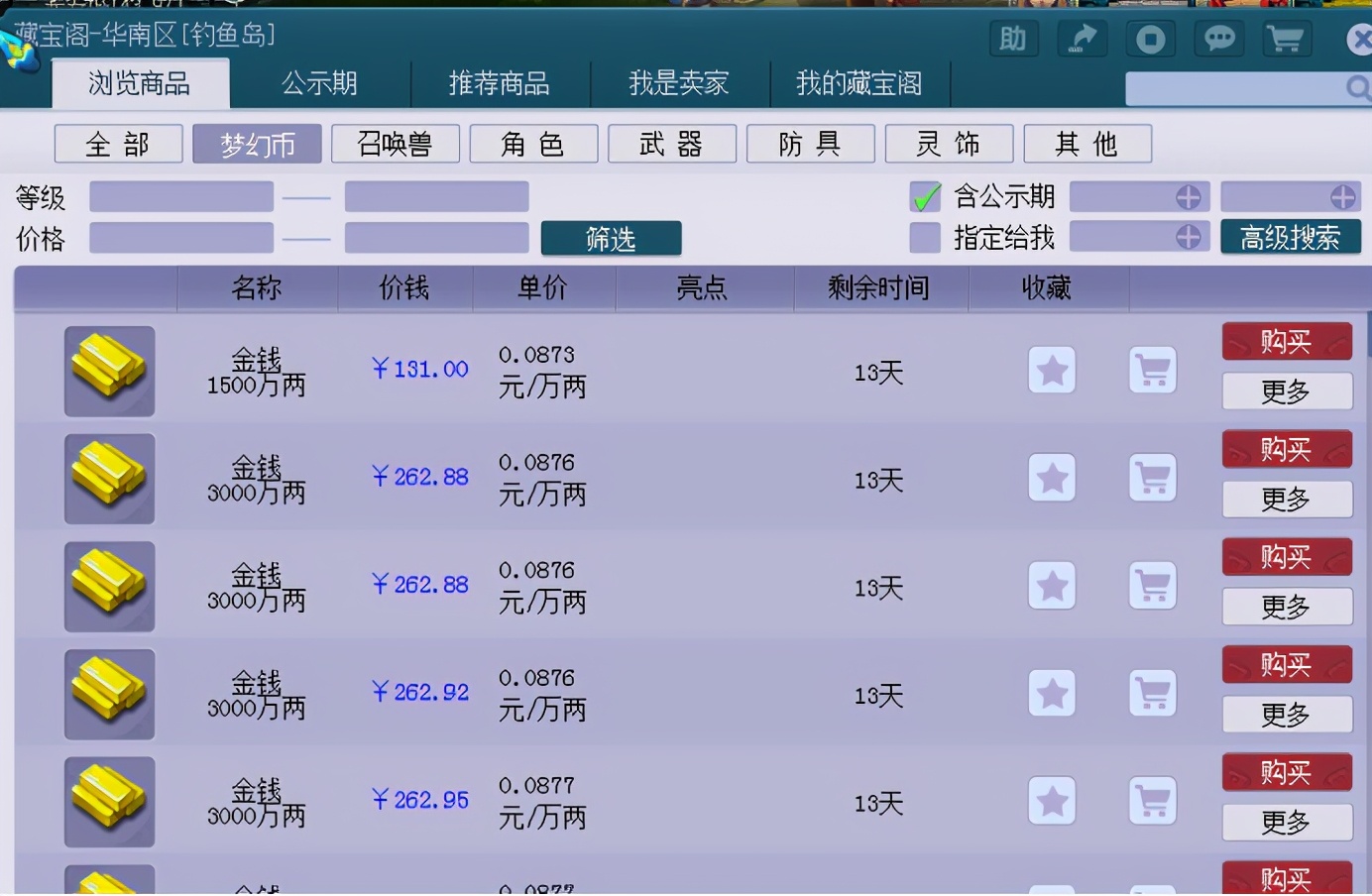Click the 助 help icon
Screen dimensions: 1372x896
click(x=1013, y=39)
